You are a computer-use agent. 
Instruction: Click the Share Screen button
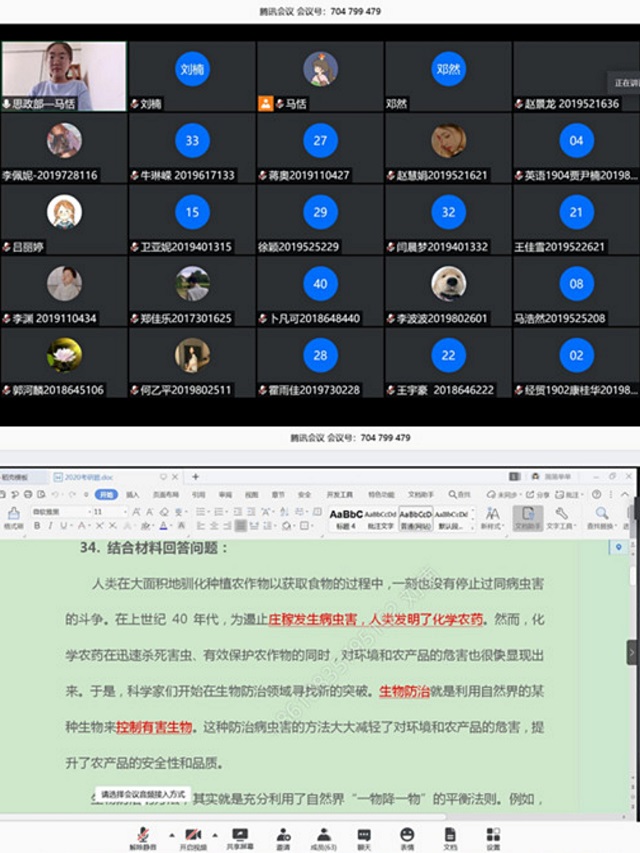coord(240,838)
